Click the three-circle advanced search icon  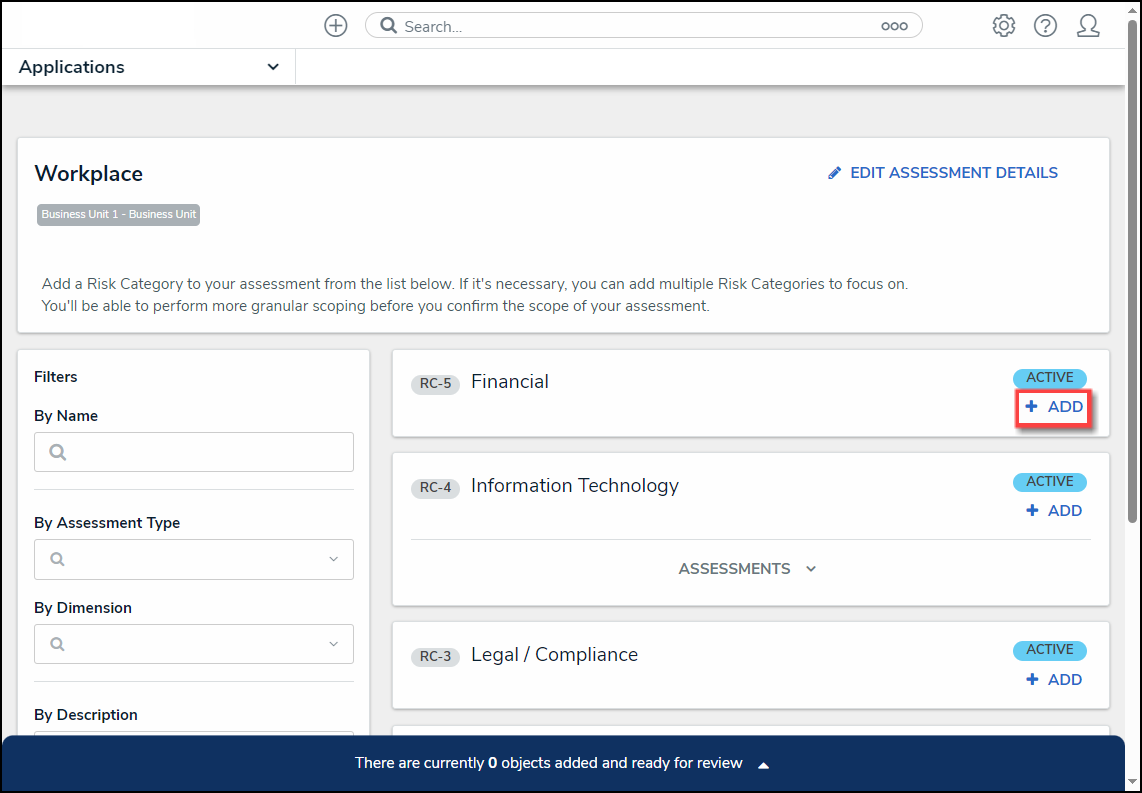pos(894,26)
